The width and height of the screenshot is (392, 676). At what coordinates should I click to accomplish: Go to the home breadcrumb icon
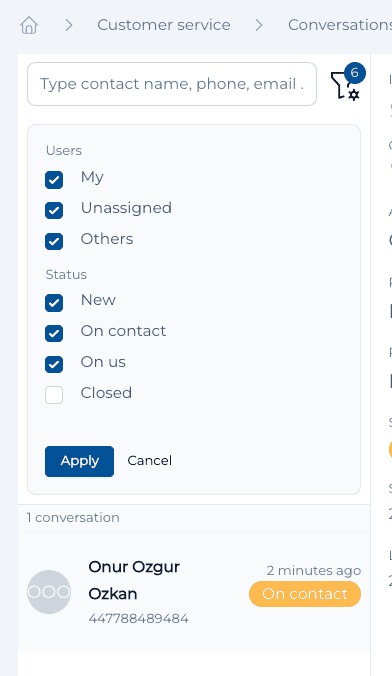point(29,25)
